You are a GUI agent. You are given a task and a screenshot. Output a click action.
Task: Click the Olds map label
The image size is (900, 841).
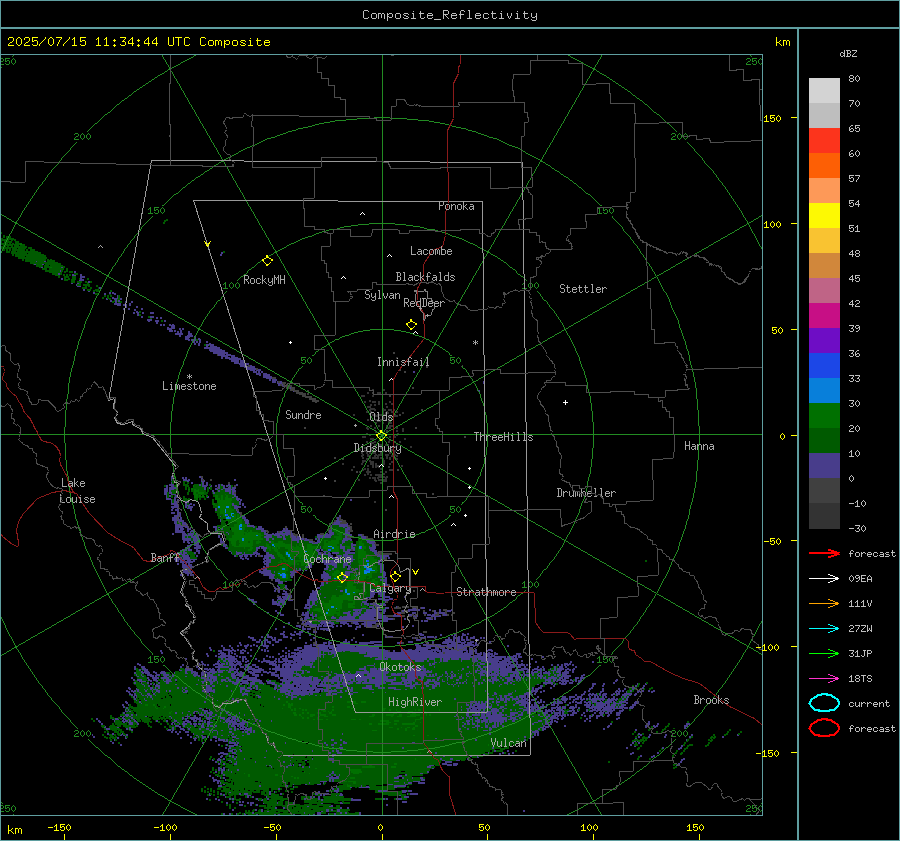[x=381, y=417]
